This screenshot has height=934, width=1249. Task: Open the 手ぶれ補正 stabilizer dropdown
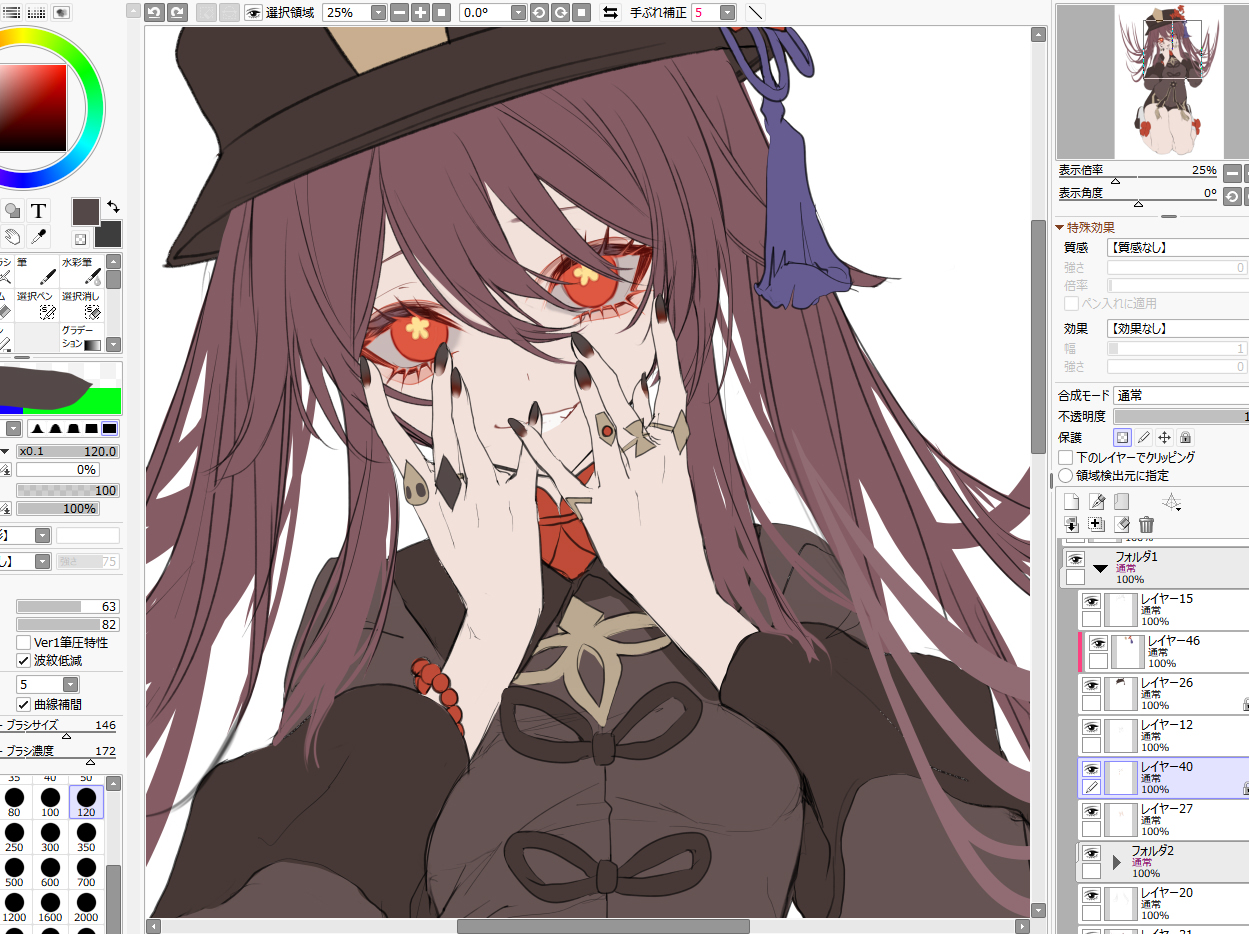[x=727, y=13]
